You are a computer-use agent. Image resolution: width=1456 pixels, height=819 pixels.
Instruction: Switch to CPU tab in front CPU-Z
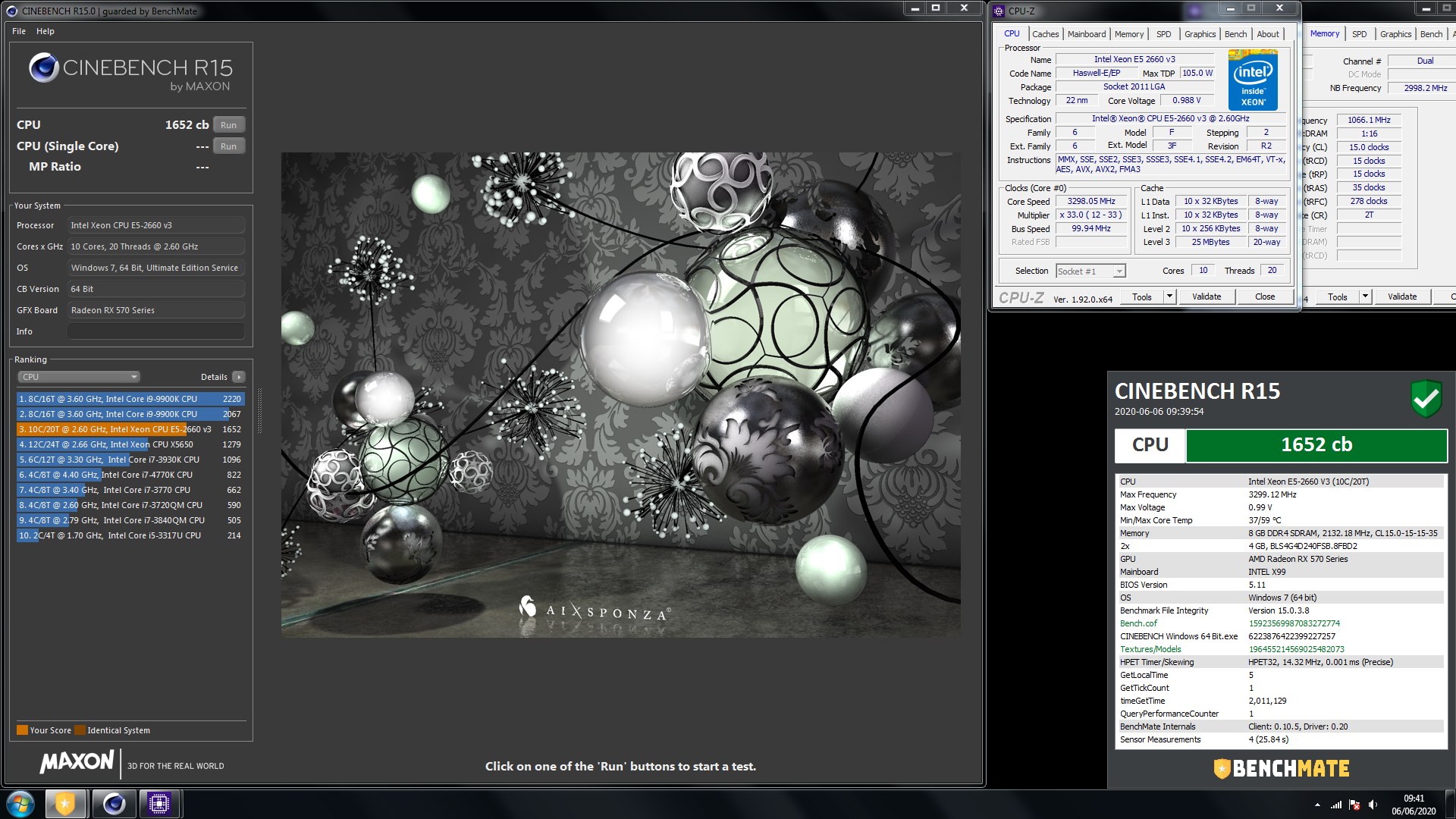[1012, 34]
